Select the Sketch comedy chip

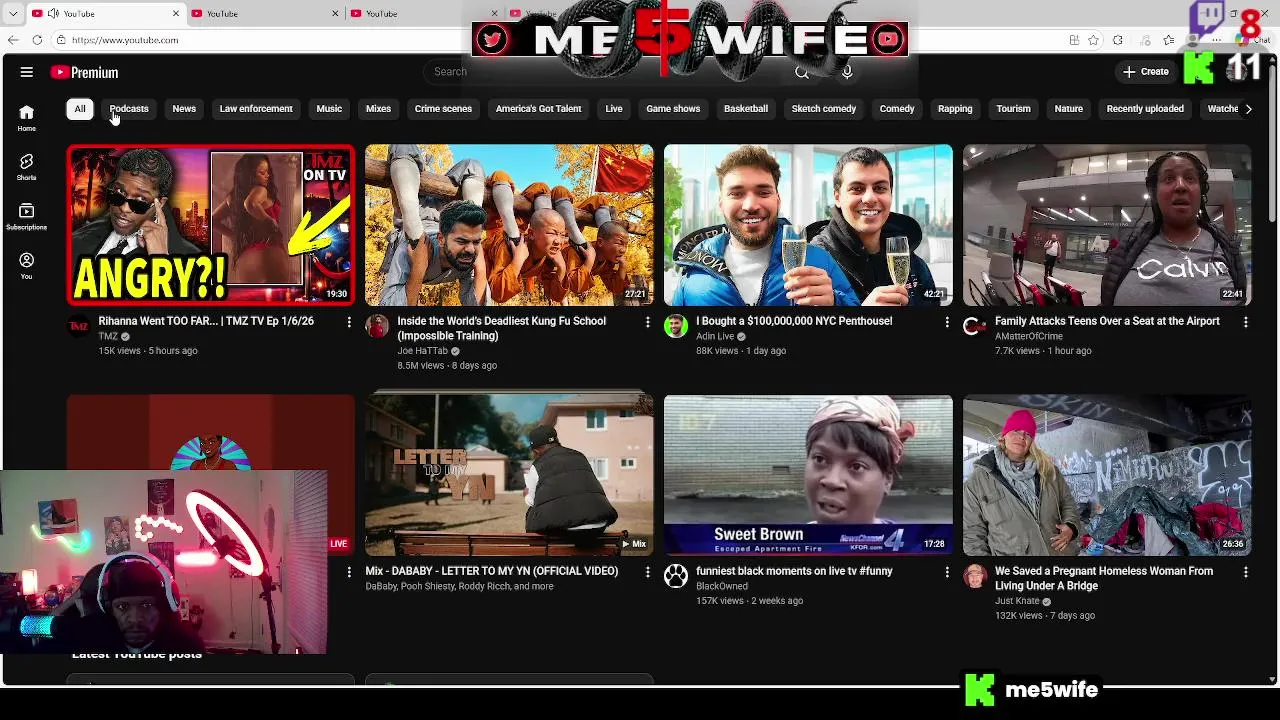pyautogui.click(x=824, y=109)
